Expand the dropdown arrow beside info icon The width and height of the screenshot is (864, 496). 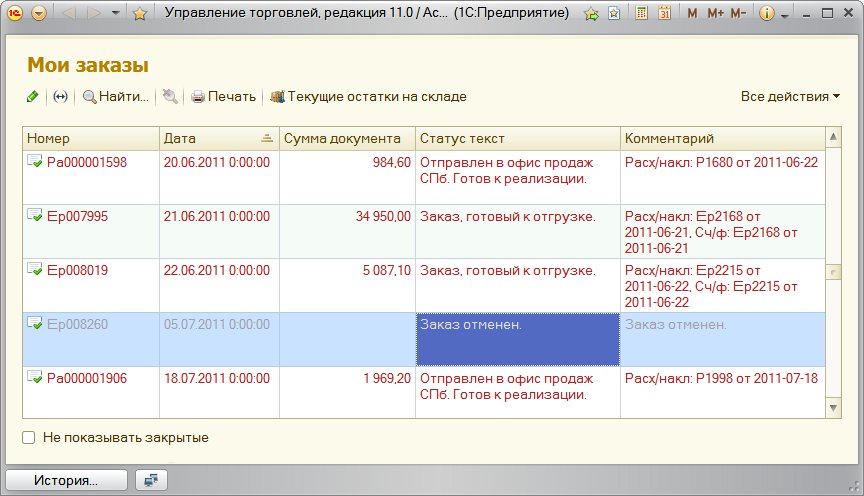pyautogui.click(x=785, y=15)
